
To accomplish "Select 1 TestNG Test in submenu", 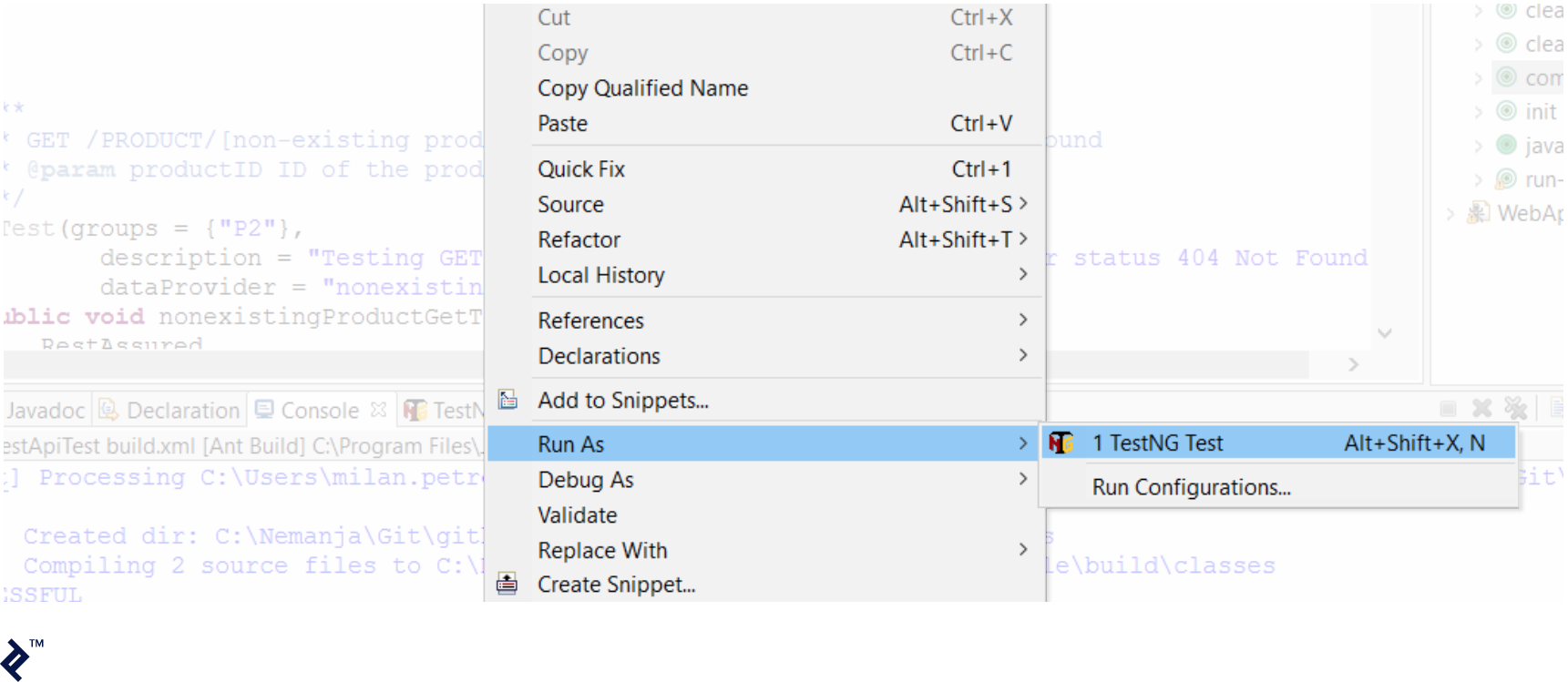I will tap(1157, 443).
